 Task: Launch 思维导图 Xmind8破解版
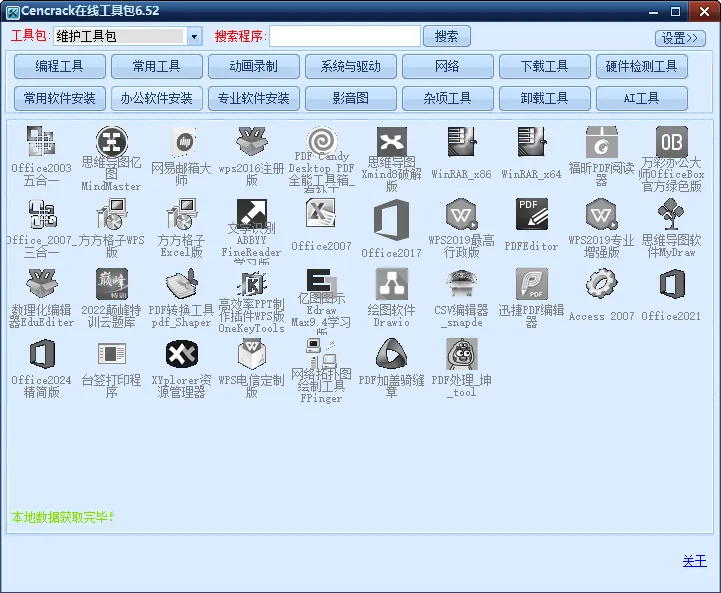[x=391, y=141]
